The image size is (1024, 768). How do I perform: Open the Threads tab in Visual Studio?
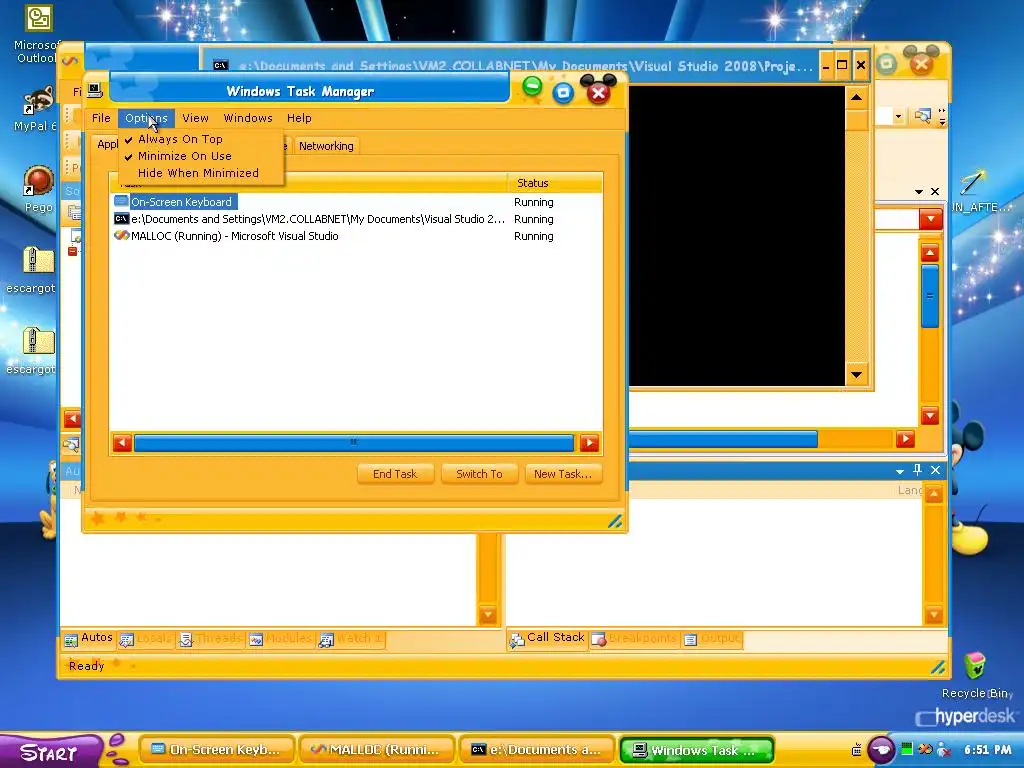point(212,639)
